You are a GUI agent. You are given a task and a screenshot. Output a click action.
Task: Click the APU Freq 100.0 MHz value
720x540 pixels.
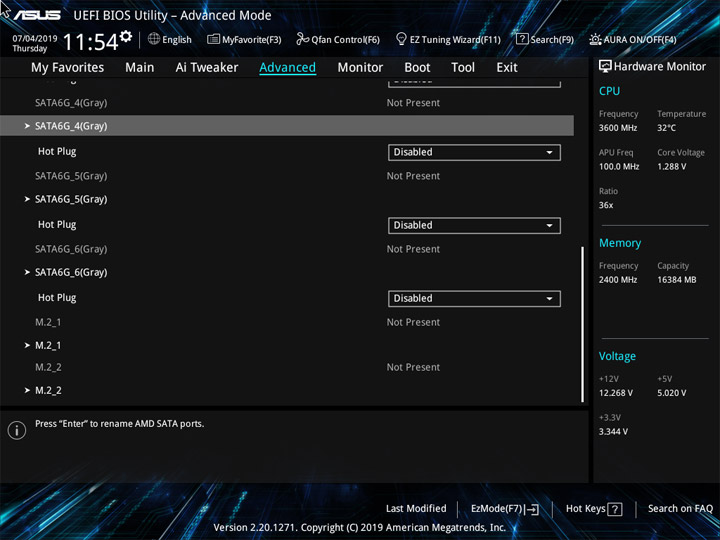(x=619, y=166)
